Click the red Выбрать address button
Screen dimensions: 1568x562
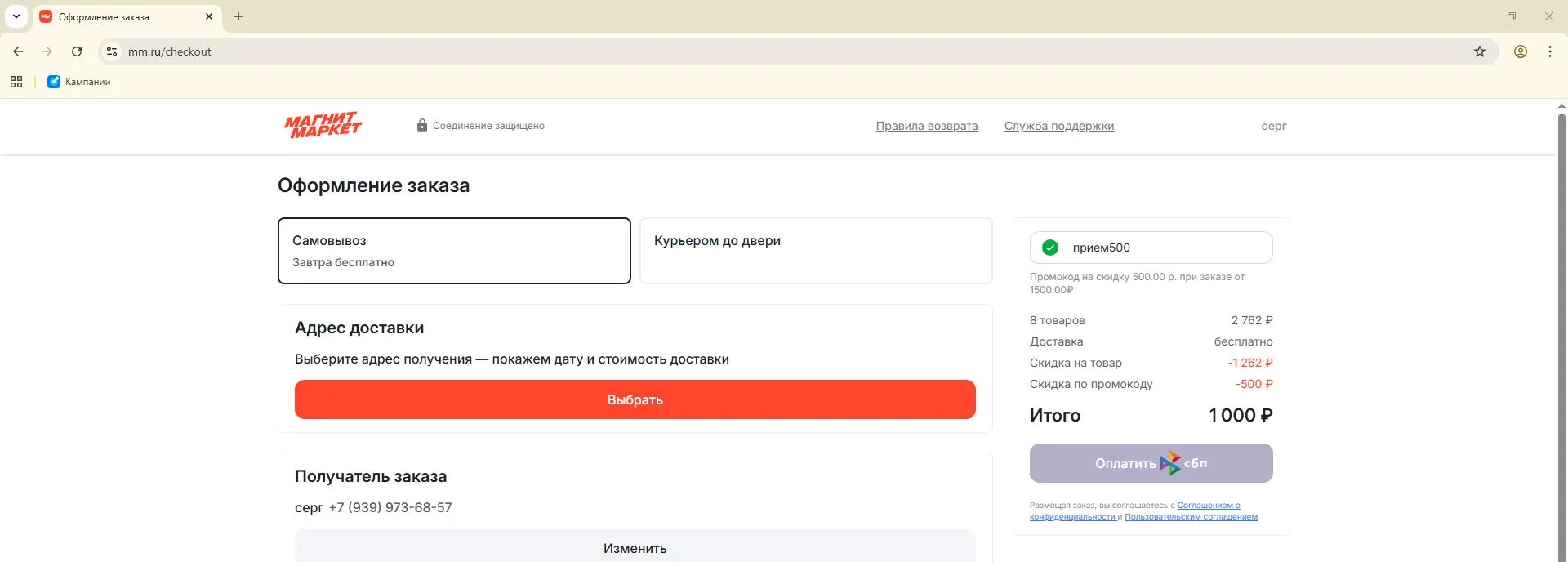[x=635, y=399]
